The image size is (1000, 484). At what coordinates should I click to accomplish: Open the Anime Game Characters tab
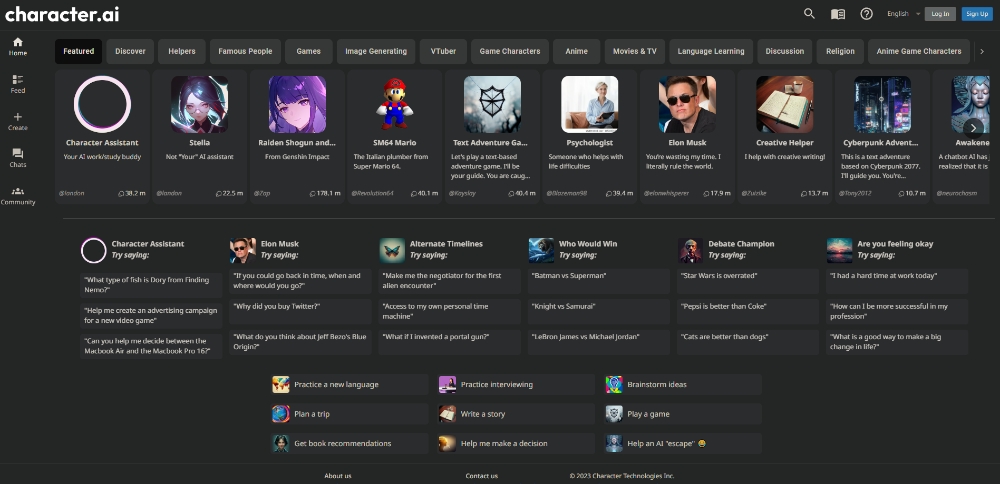[919, 51]
